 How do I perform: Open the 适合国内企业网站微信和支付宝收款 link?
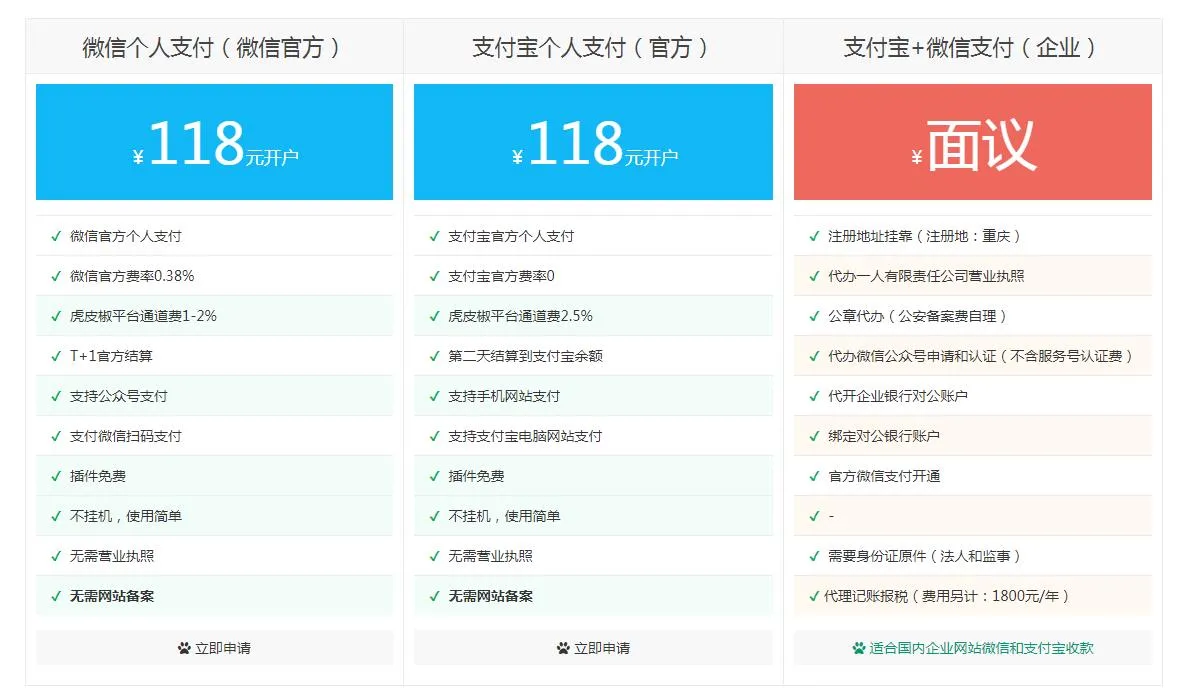[980, 648]
